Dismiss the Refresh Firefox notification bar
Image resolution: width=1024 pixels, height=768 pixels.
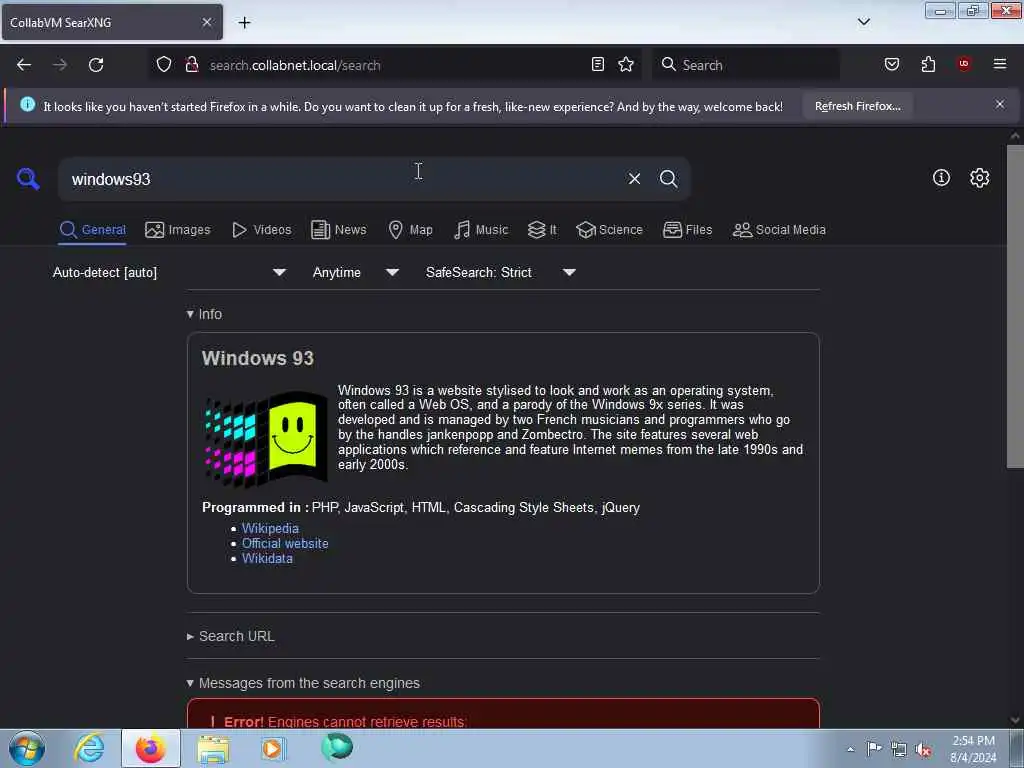tap(1000, 104)
